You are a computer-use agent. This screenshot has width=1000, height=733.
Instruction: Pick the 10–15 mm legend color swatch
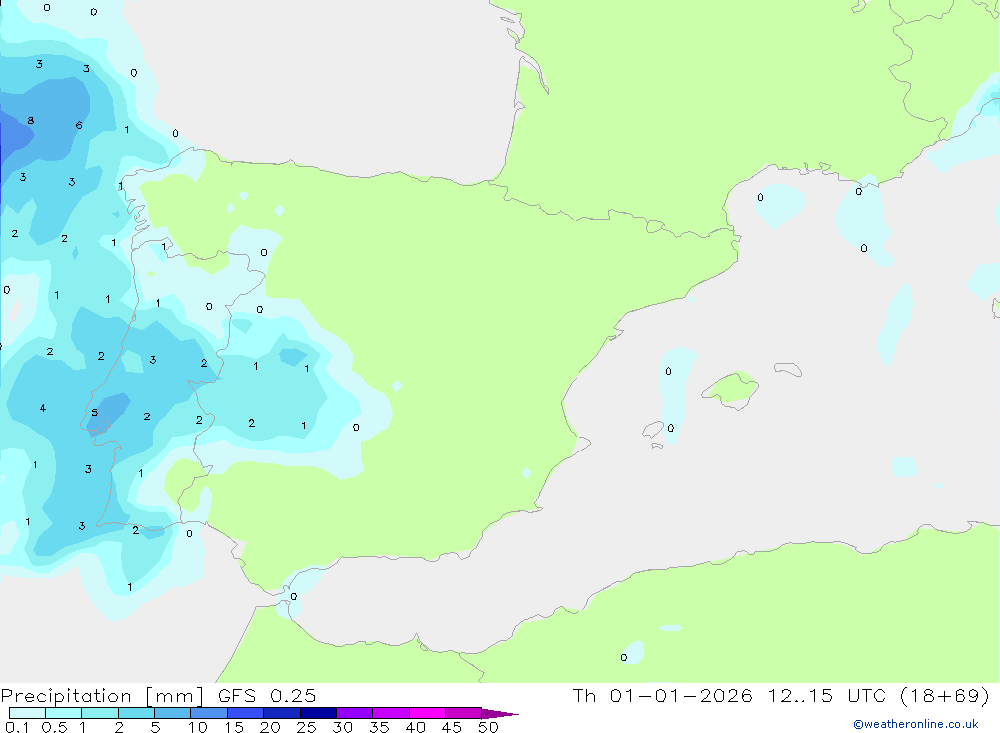pyautogui.click(x=209, y=713)
